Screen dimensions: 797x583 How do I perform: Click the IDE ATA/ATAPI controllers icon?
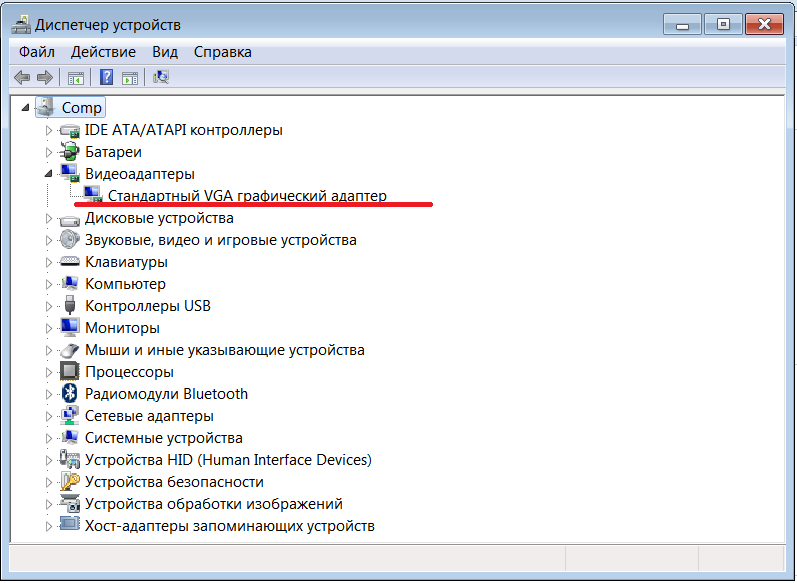tap(70, 131)
